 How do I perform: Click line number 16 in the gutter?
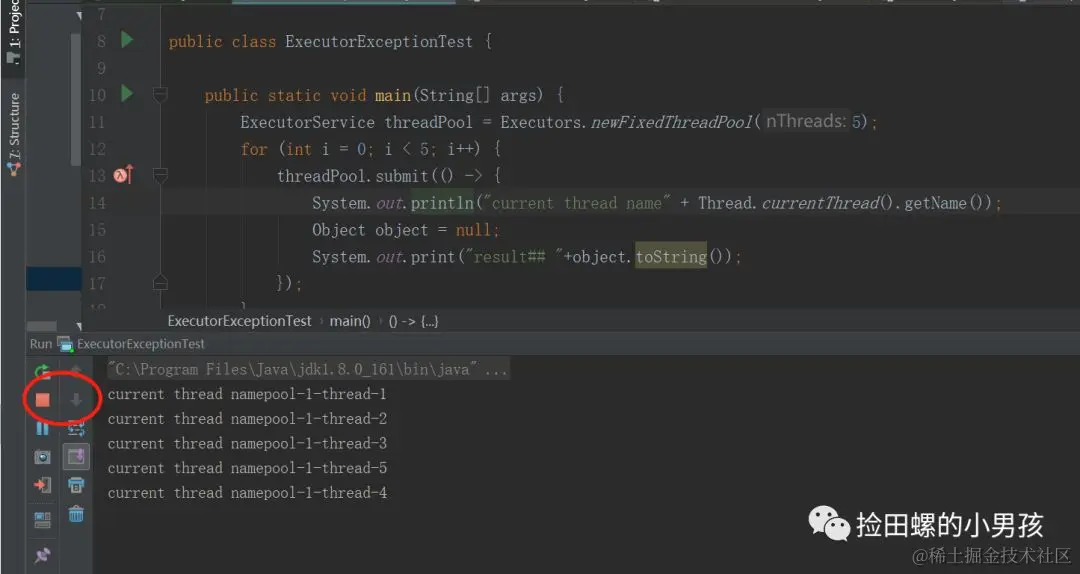(97, 256)
